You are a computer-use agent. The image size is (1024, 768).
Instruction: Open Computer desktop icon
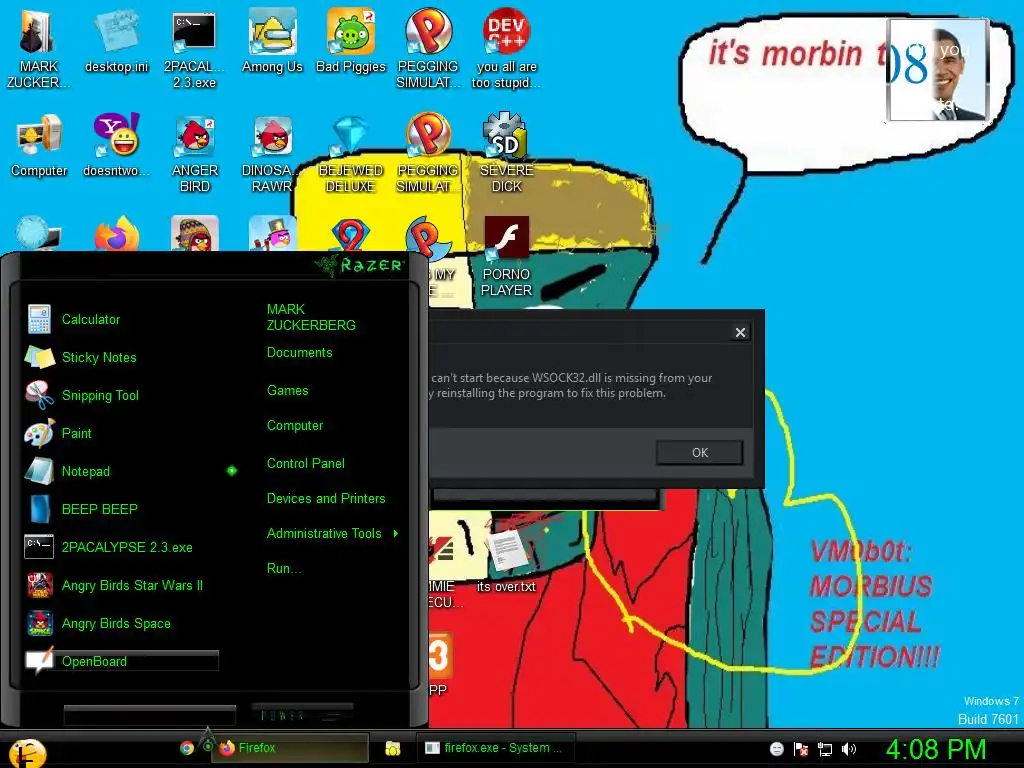pyautogui.click(x=39, y=145)
